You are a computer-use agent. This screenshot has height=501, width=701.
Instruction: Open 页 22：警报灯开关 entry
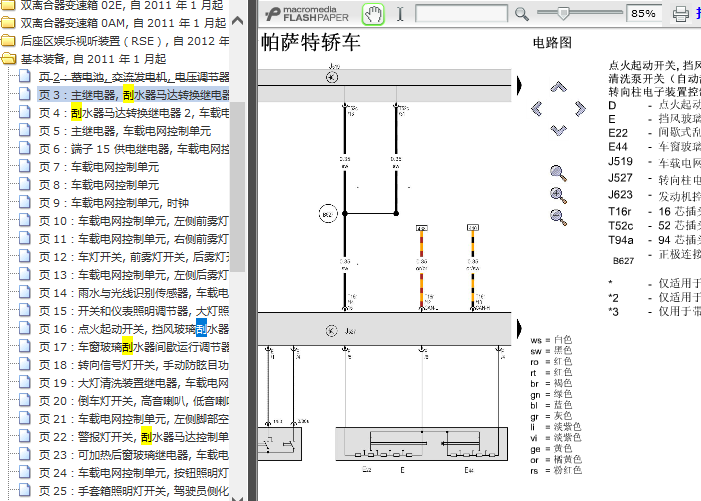[134, 437]
